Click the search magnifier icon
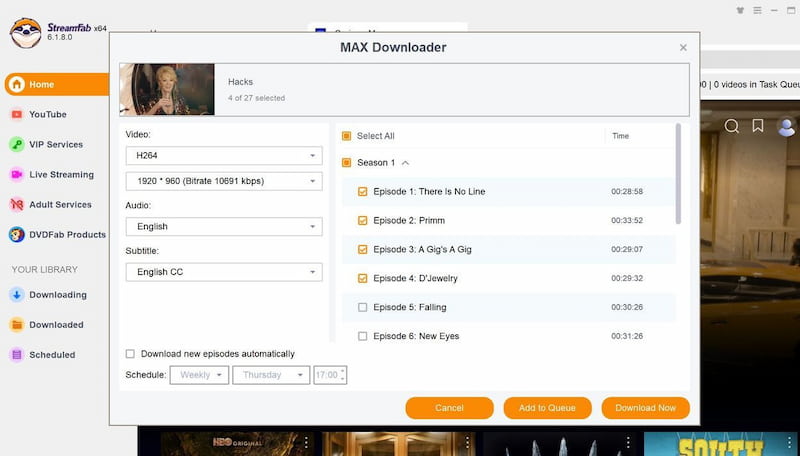Screen dimensions: 800x456 pos(732,126)
